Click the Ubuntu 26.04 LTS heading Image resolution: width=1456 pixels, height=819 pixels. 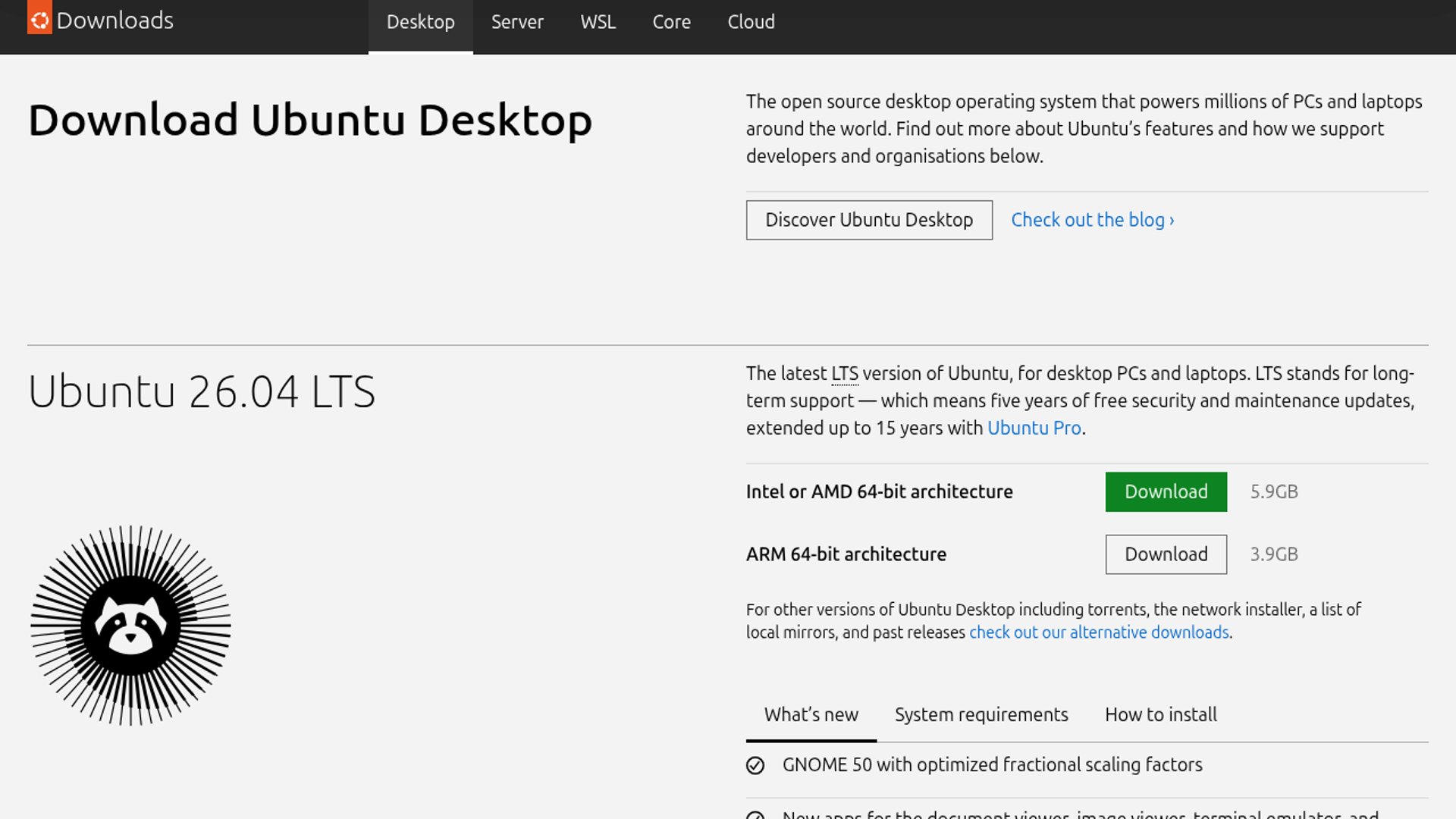point(202,391)
